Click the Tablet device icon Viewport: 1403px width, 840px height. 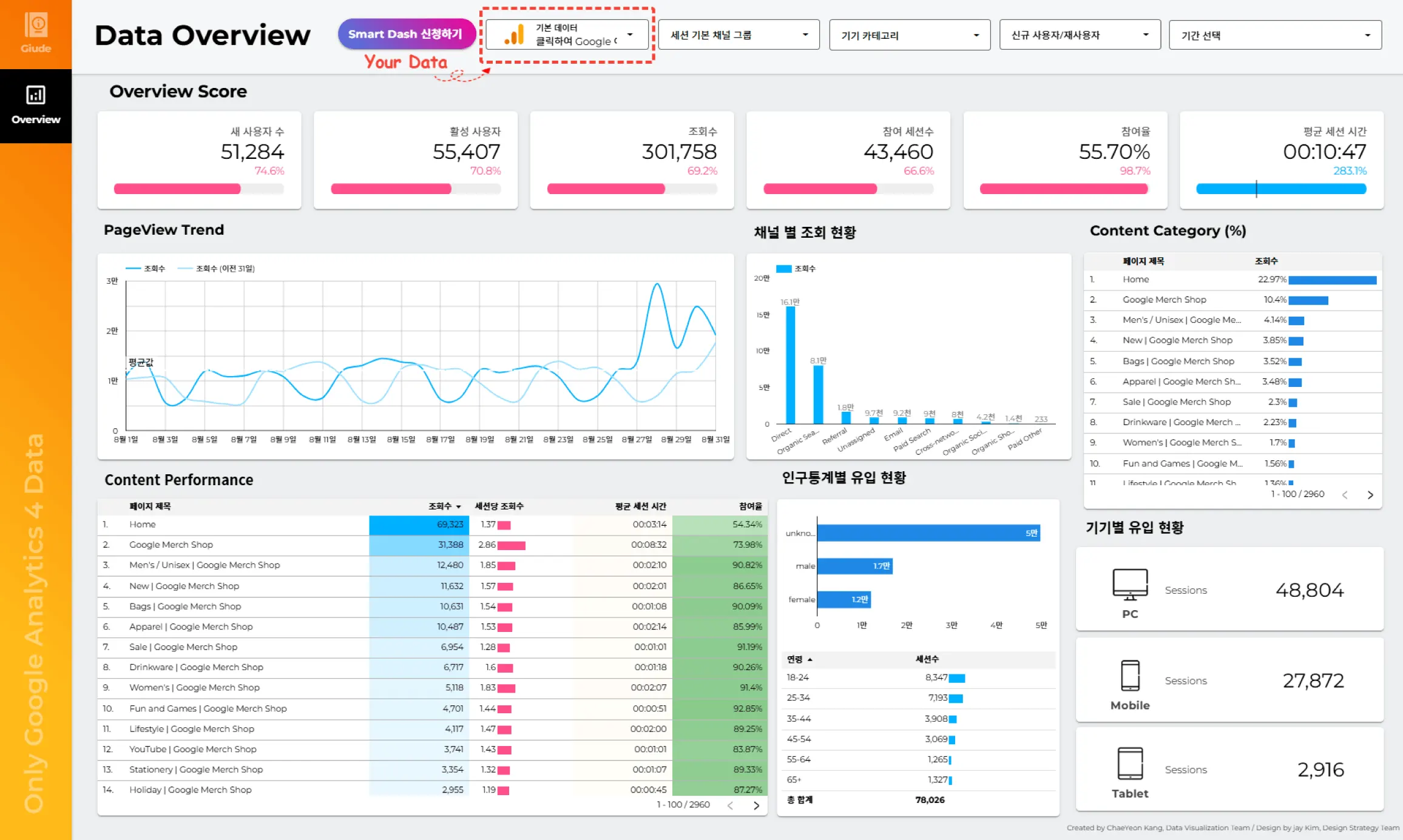pyautogui.click(x=1130, y=763)
